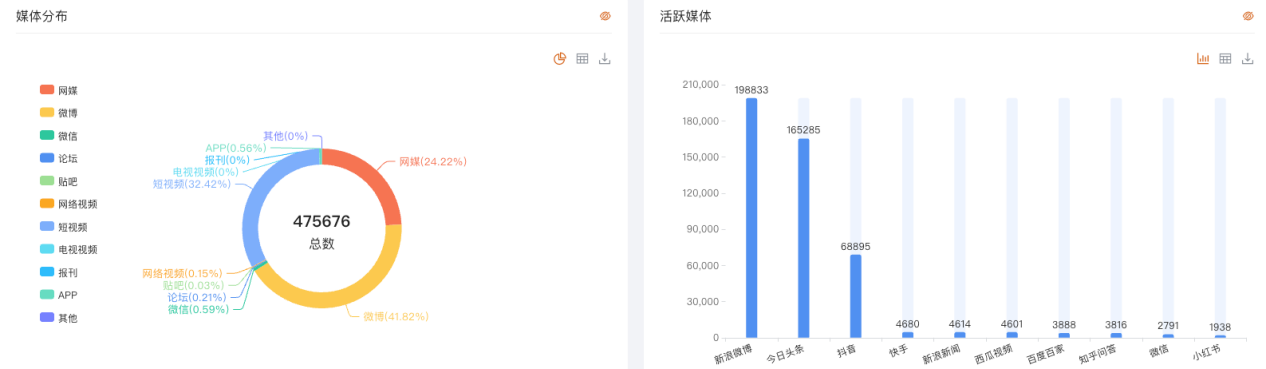1266x369 pixels.
Task: Click the 抖音 bar
Action: pyautogui.click(x=855, y=296)
